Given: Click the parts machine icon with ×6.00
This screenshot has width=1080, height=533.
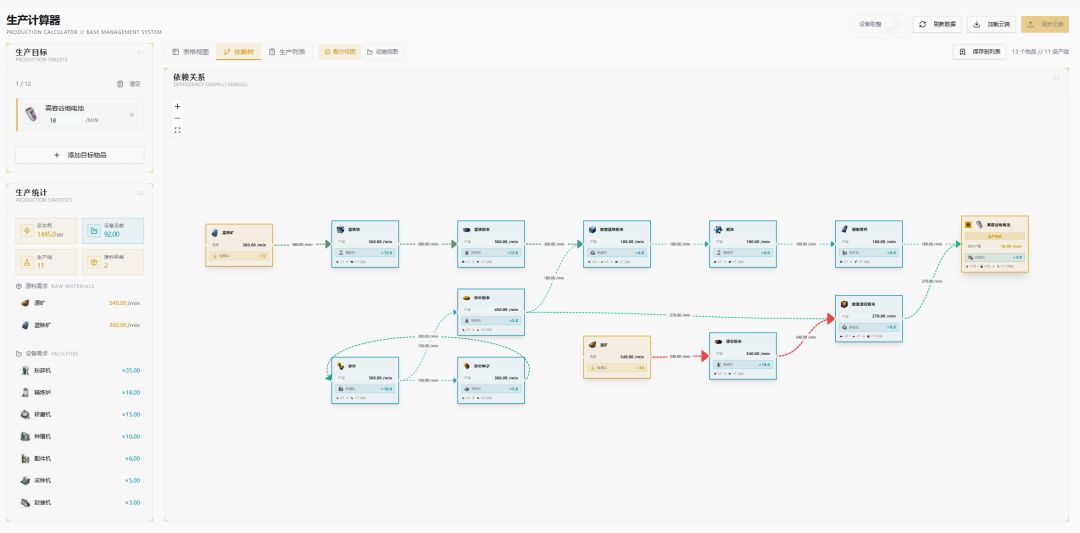Looking at the screenshot, I should pos(25,459).
